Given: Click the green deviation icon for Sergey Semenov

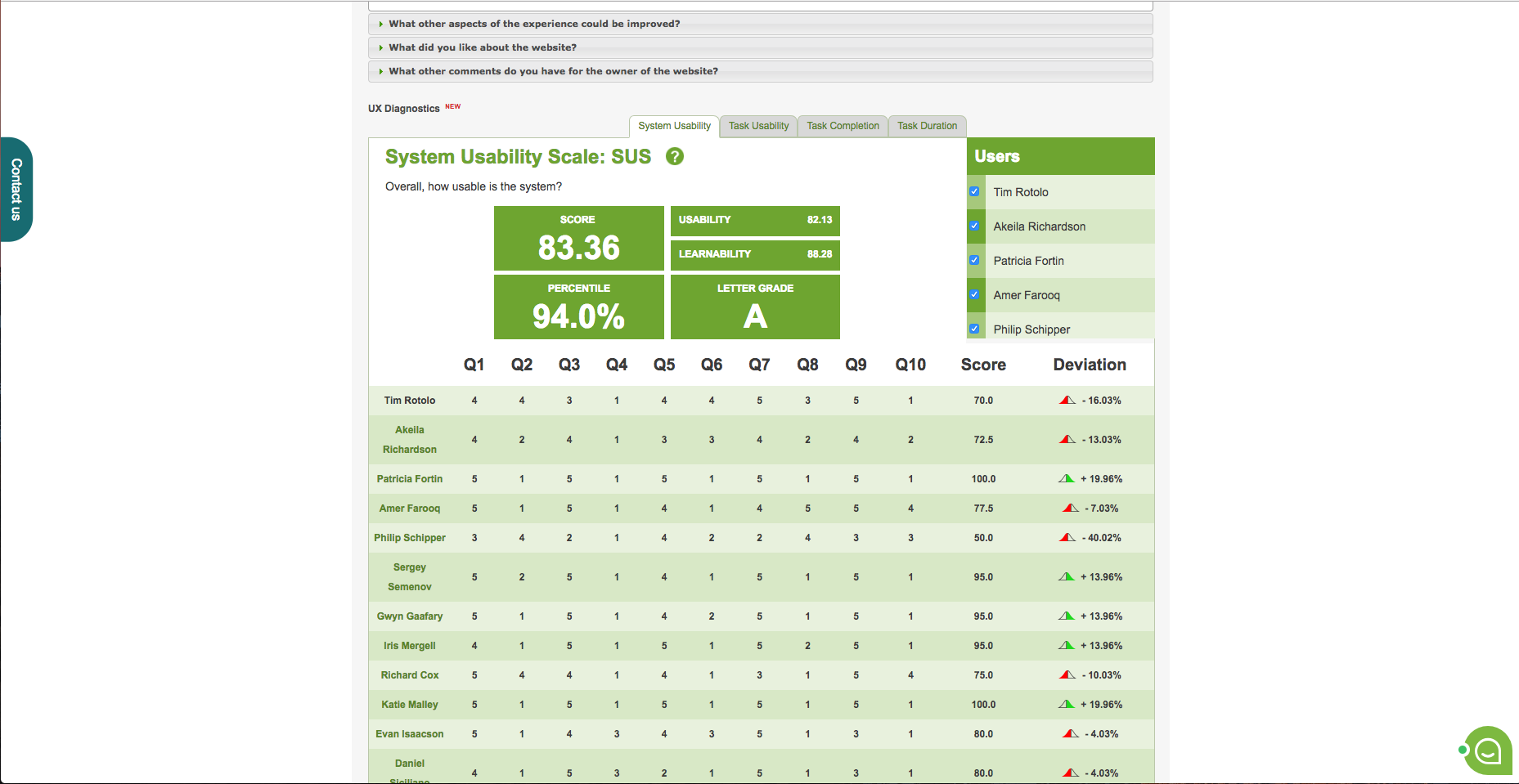Looking at the screenshot, I should pos(1067,576).
